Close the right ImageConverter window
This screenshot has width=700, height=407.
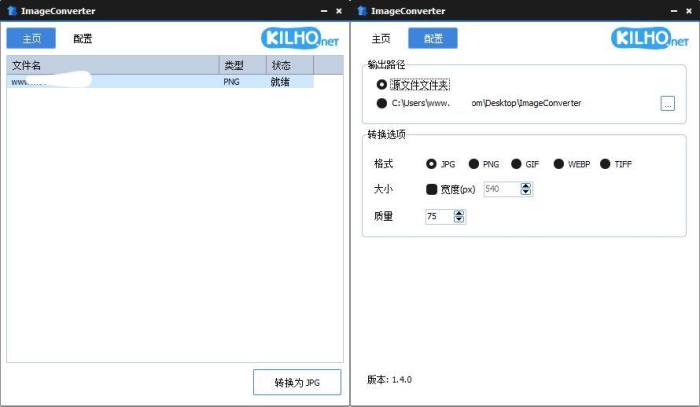pyautogui.click(x=689, y=11)
